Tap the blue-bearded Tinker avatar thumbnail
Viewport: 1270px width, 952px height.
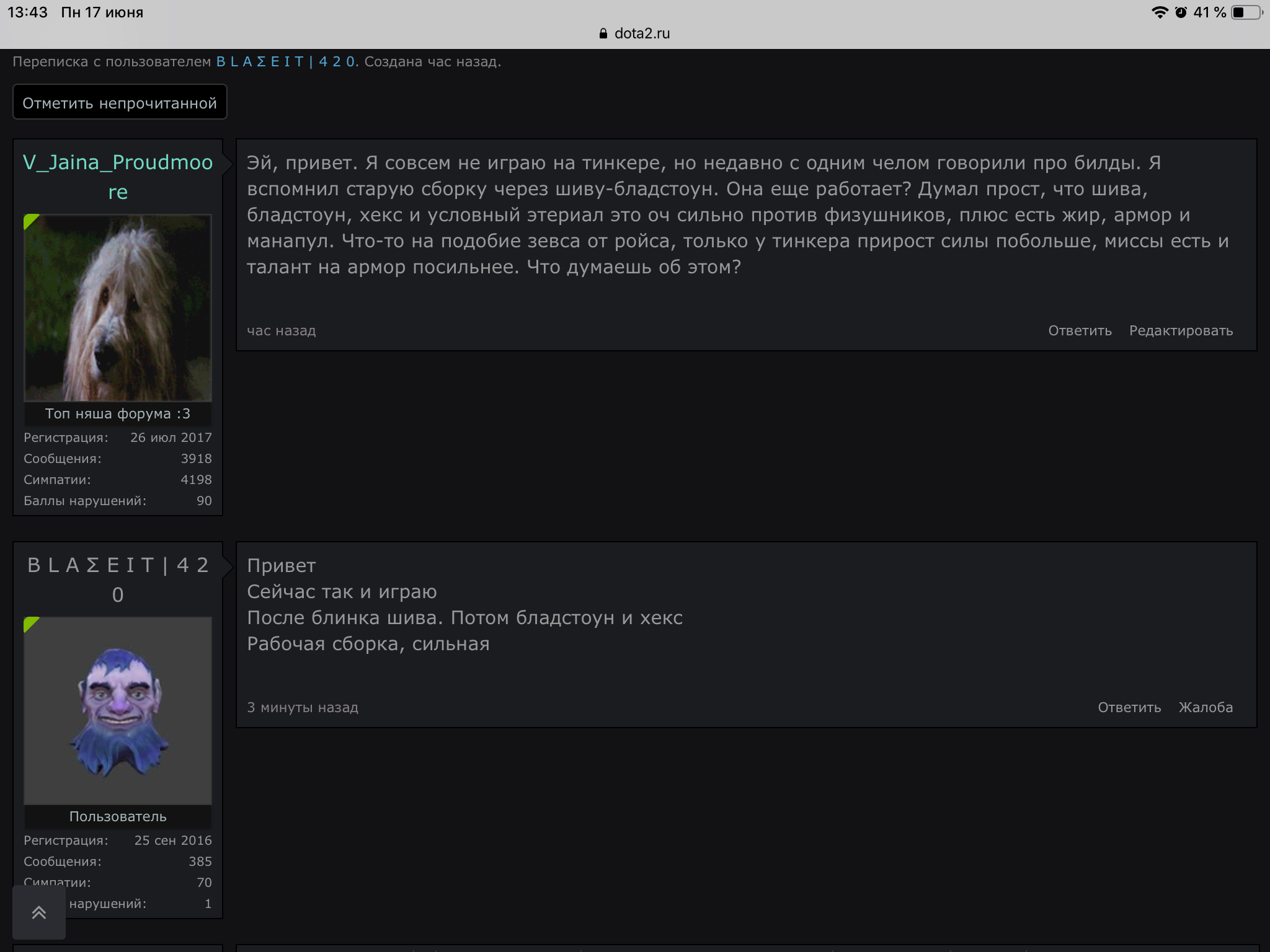click(x=118, y=711)
